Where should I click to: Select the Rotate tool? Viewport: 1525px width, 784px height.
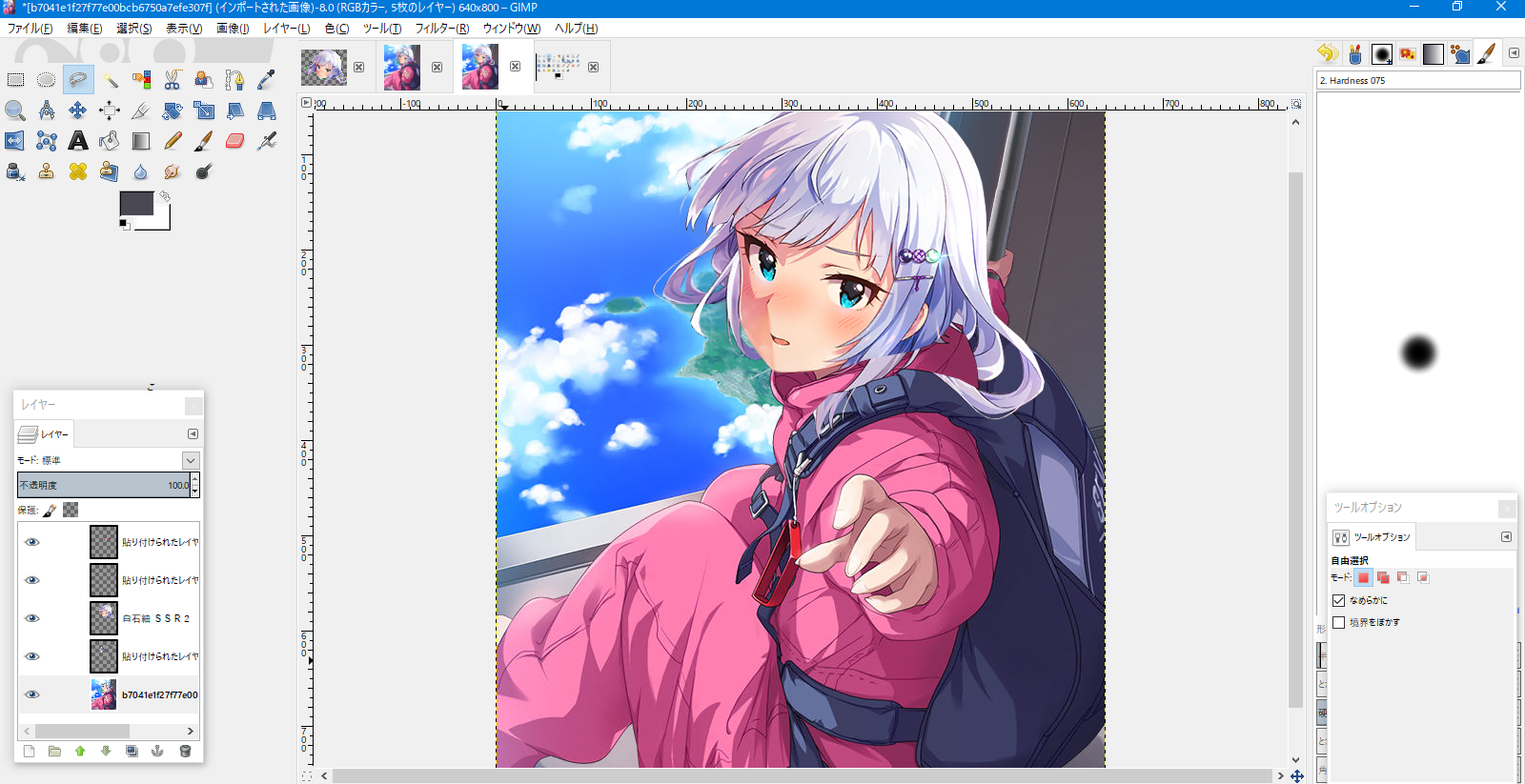click(x=173, y=111)
